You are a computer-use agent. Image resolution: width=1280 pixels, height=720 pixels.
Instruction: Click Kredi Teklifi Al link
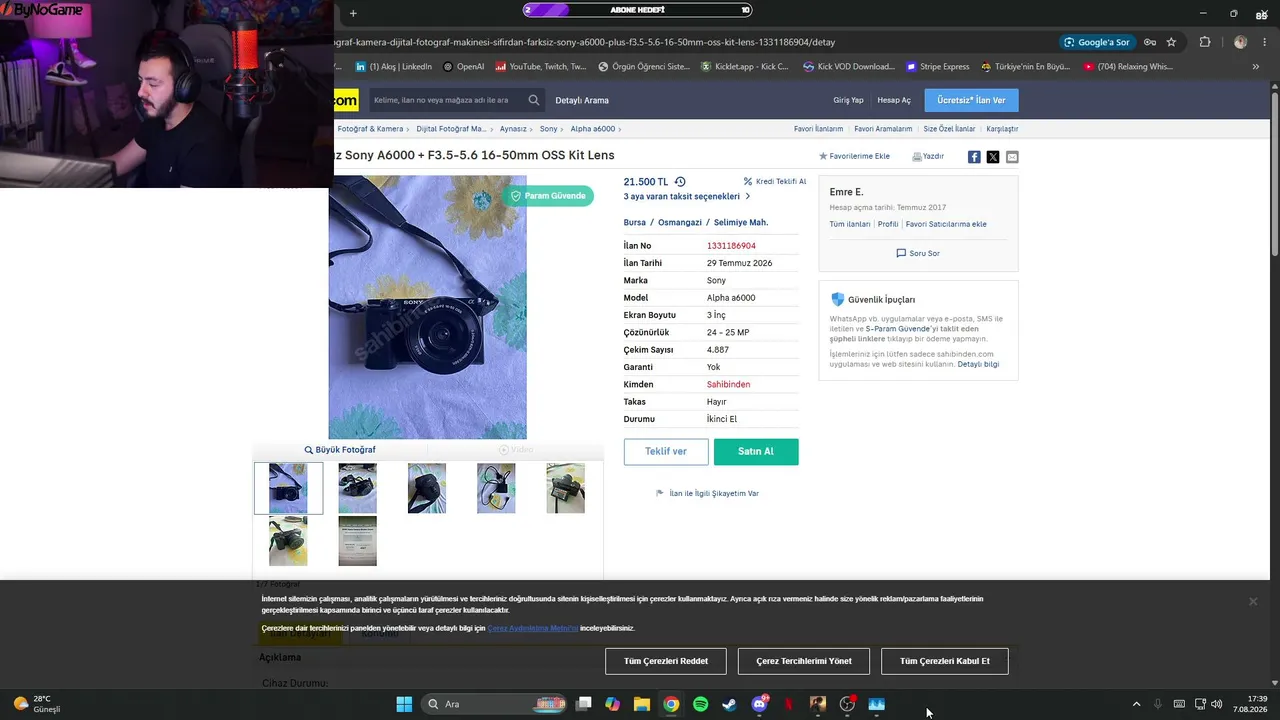tap(775, 182)
